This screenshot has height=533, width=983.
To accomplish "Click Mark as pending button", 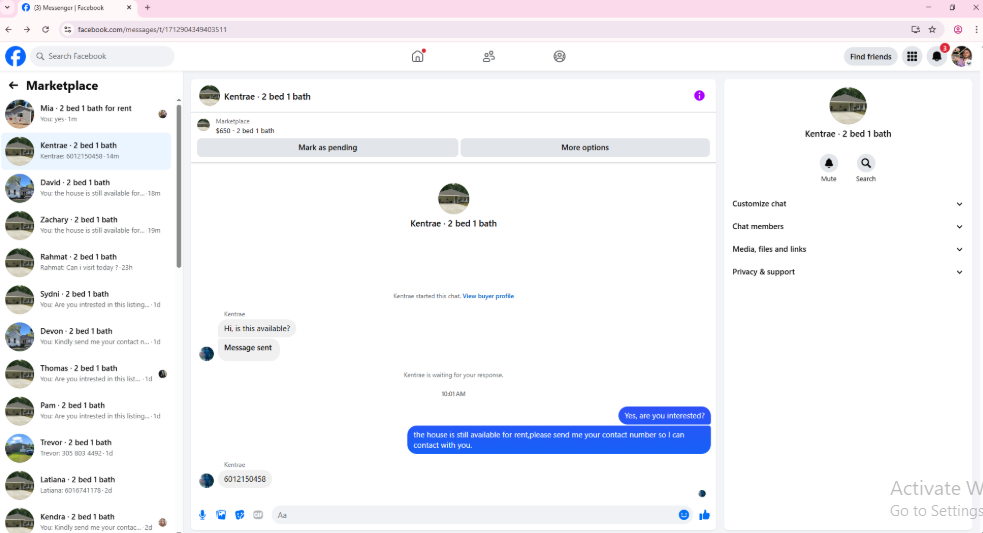I will click(327, 147).
